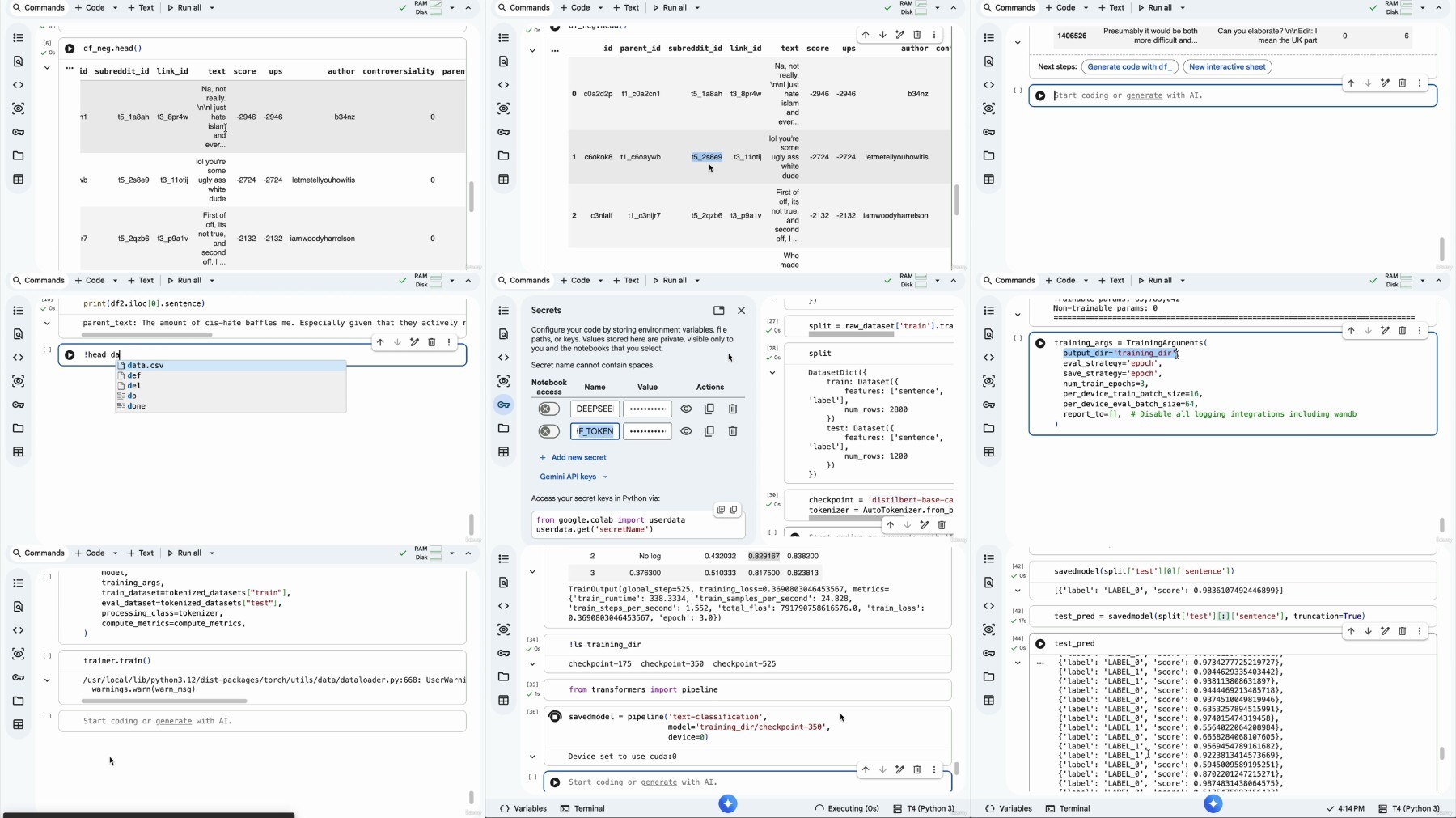Toggle notebook access for DEEPSEE secret
1456x818 pixels.
[x=548, y=409]
